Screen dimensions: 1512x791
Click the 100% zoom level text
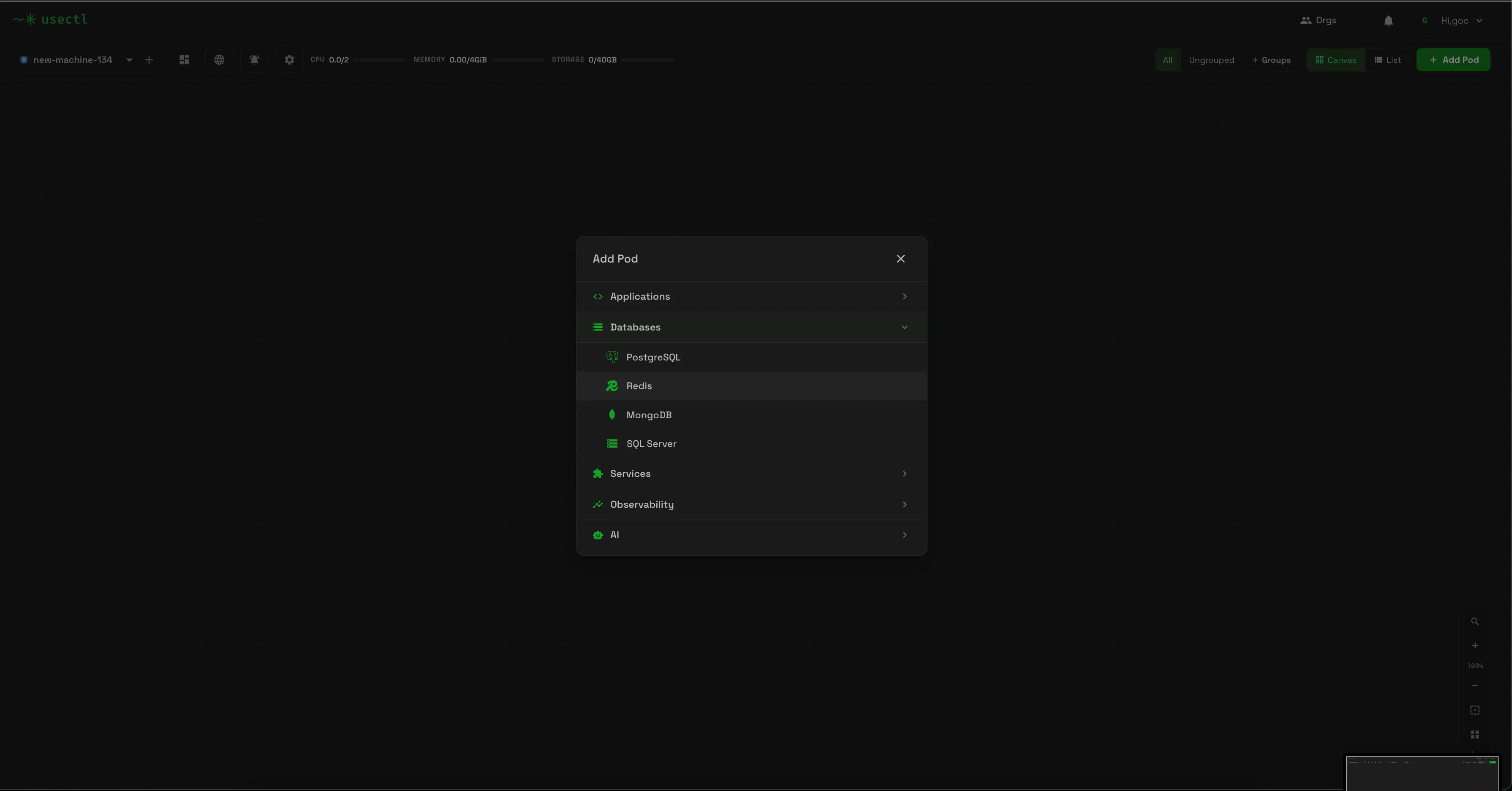pyautogui.click(x=1474, y=665)
